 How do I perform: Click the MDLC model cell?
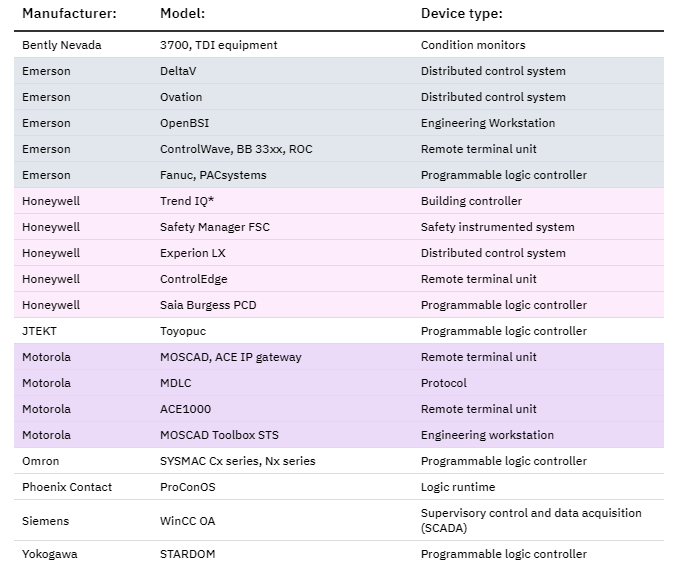point(176,383)
